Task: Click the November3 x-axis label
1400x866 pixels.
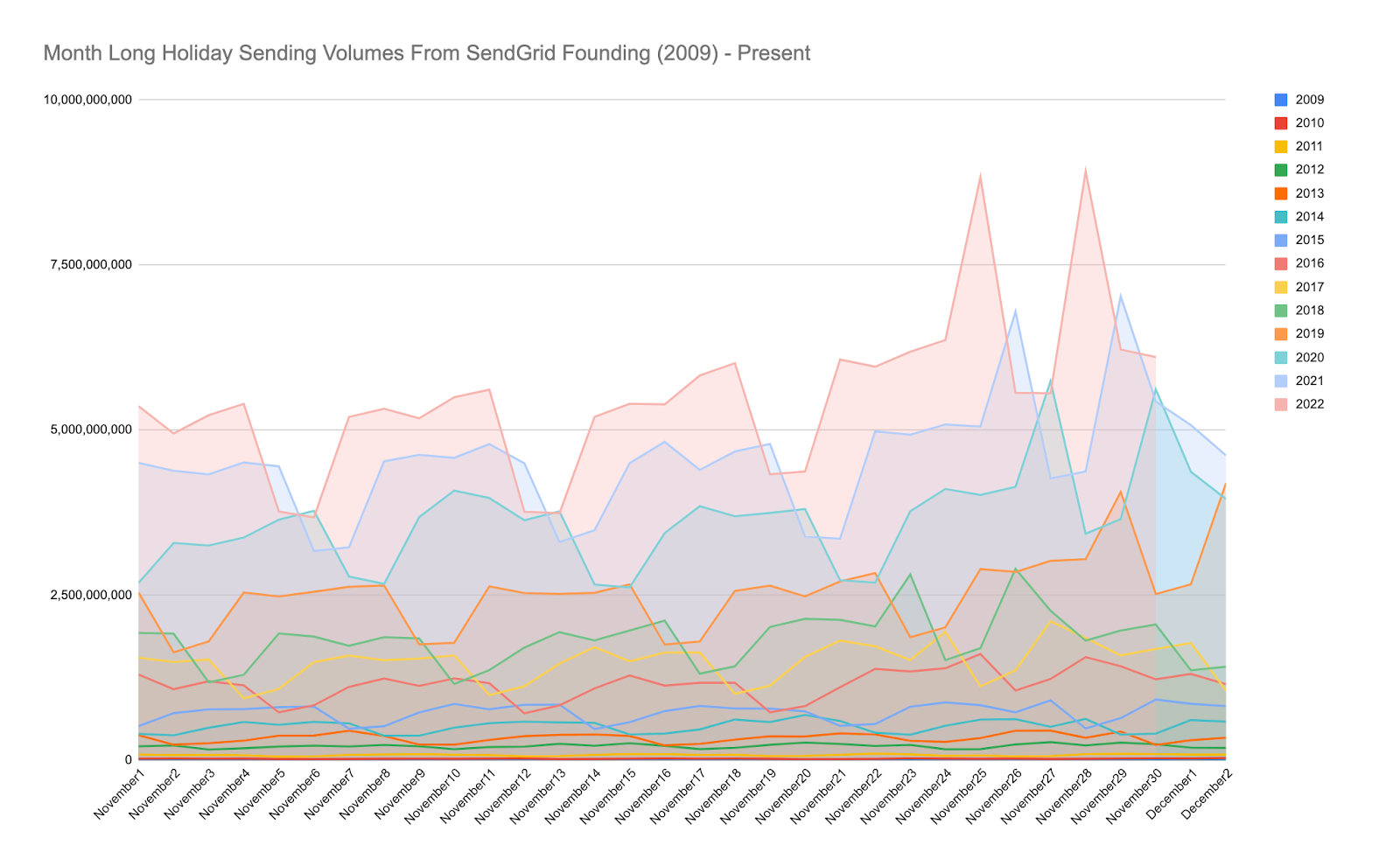Action: coord(188,794)
